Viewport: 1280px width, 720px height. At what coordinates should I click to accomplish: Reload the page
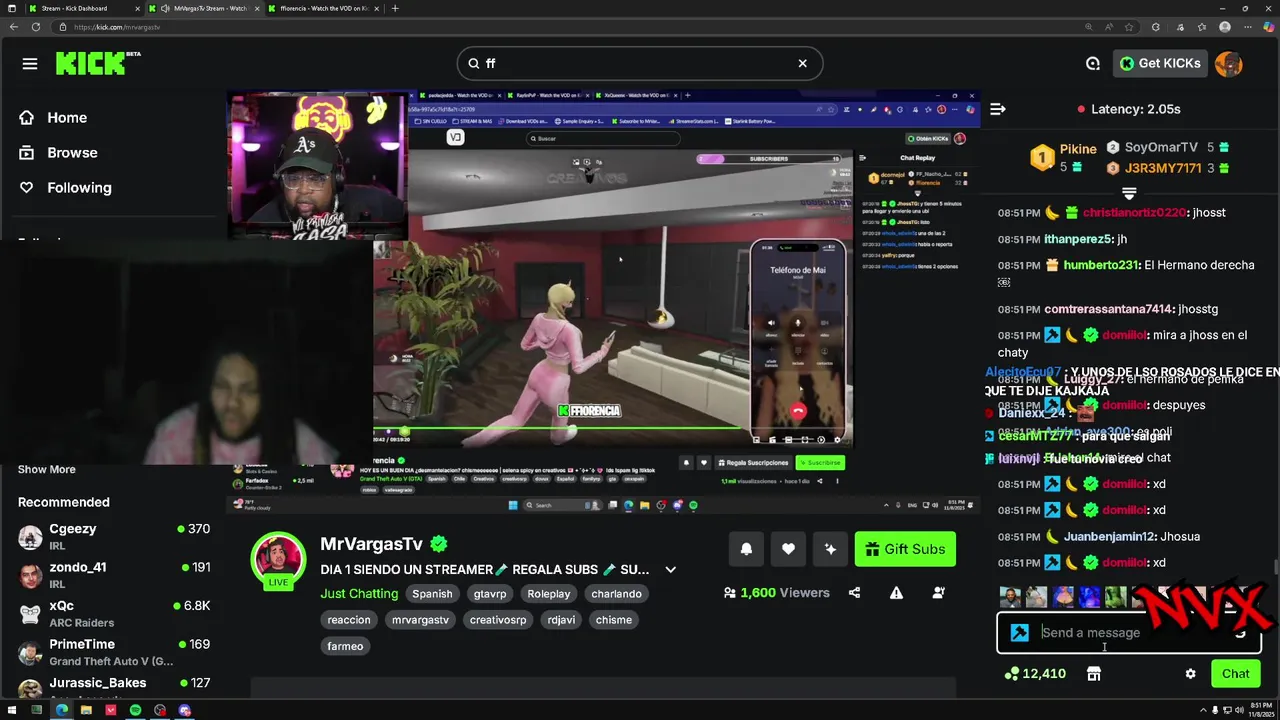click(x=36, y=27)
